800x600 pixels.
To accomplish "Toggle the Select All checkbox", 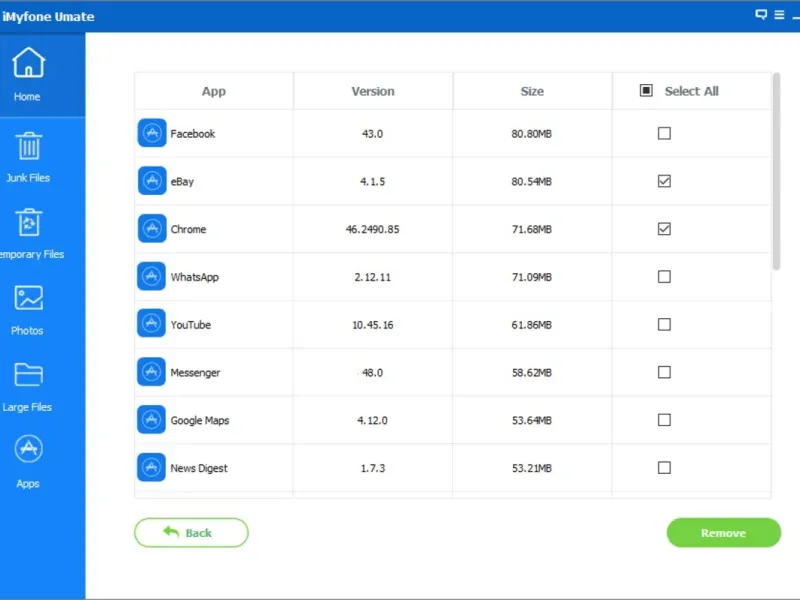I will [x=646, y=91].
